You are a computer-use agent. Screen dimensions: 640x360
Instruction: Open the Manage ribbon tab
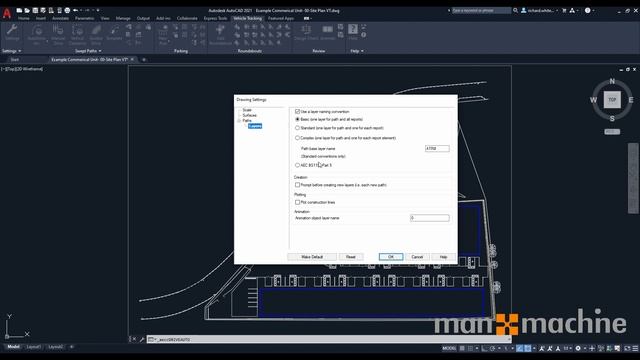pyautogui.click(x=123, y=18)
